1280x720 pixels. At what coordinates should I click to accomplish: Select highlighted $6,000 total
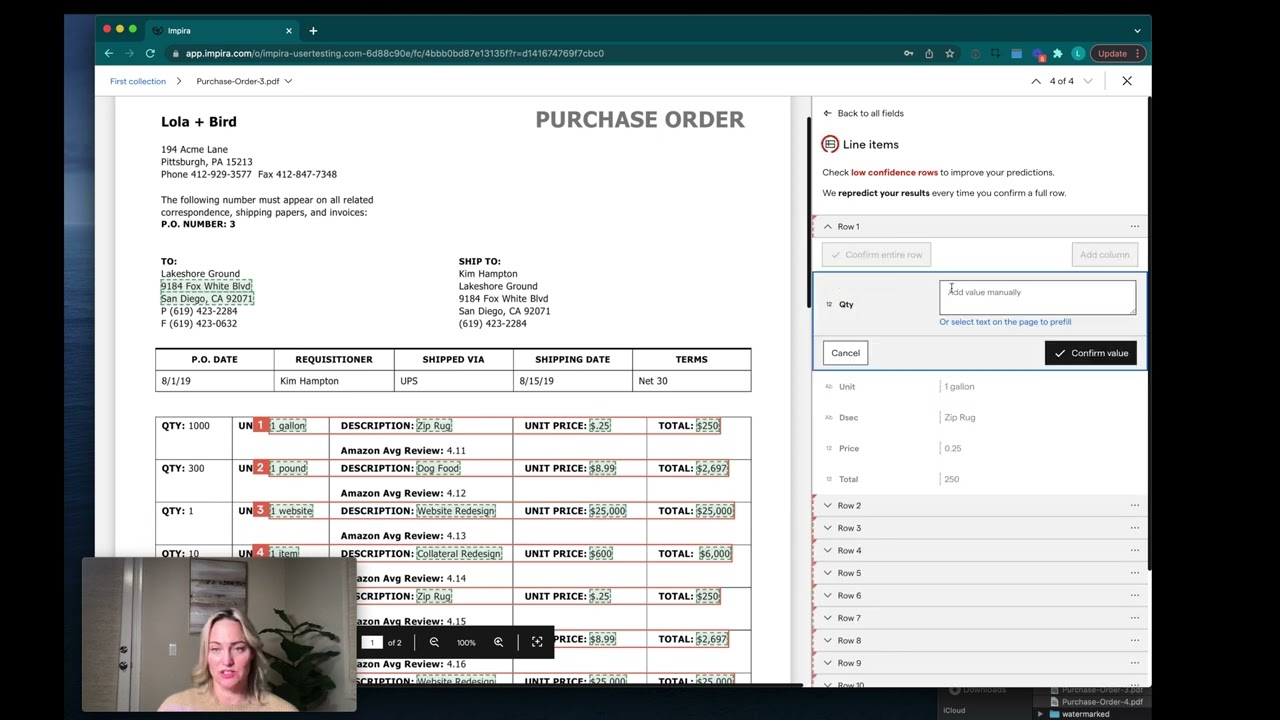(715, 553)
